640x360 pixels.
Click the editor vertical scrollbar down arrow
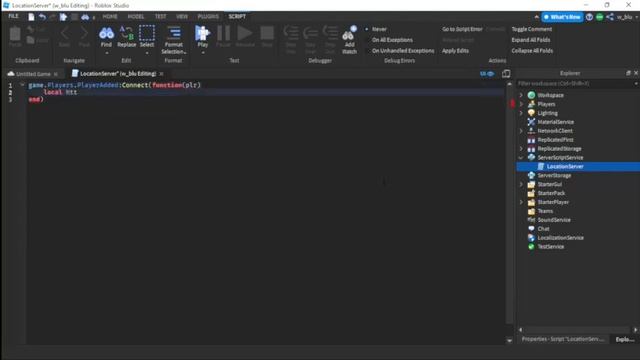(509, 340)
